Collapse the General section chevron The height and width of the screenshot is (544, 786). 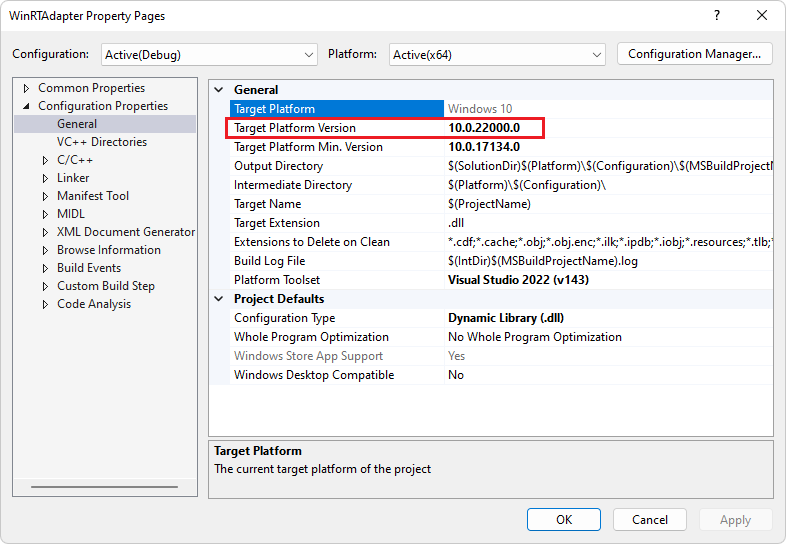click(219, 90)
